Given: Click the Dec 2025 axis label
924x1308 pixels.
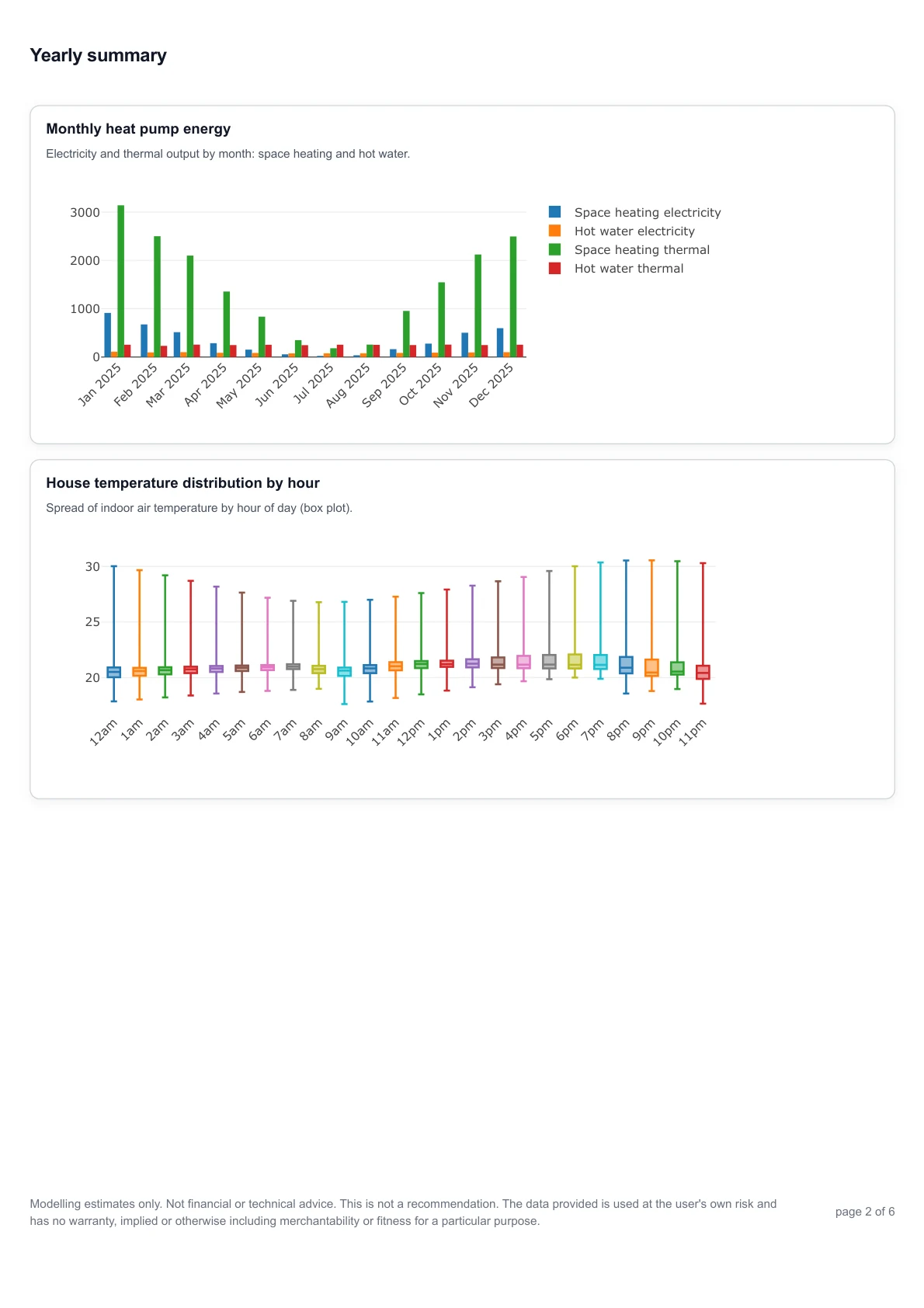Looking at the screenshot, I should coord(491,385).
